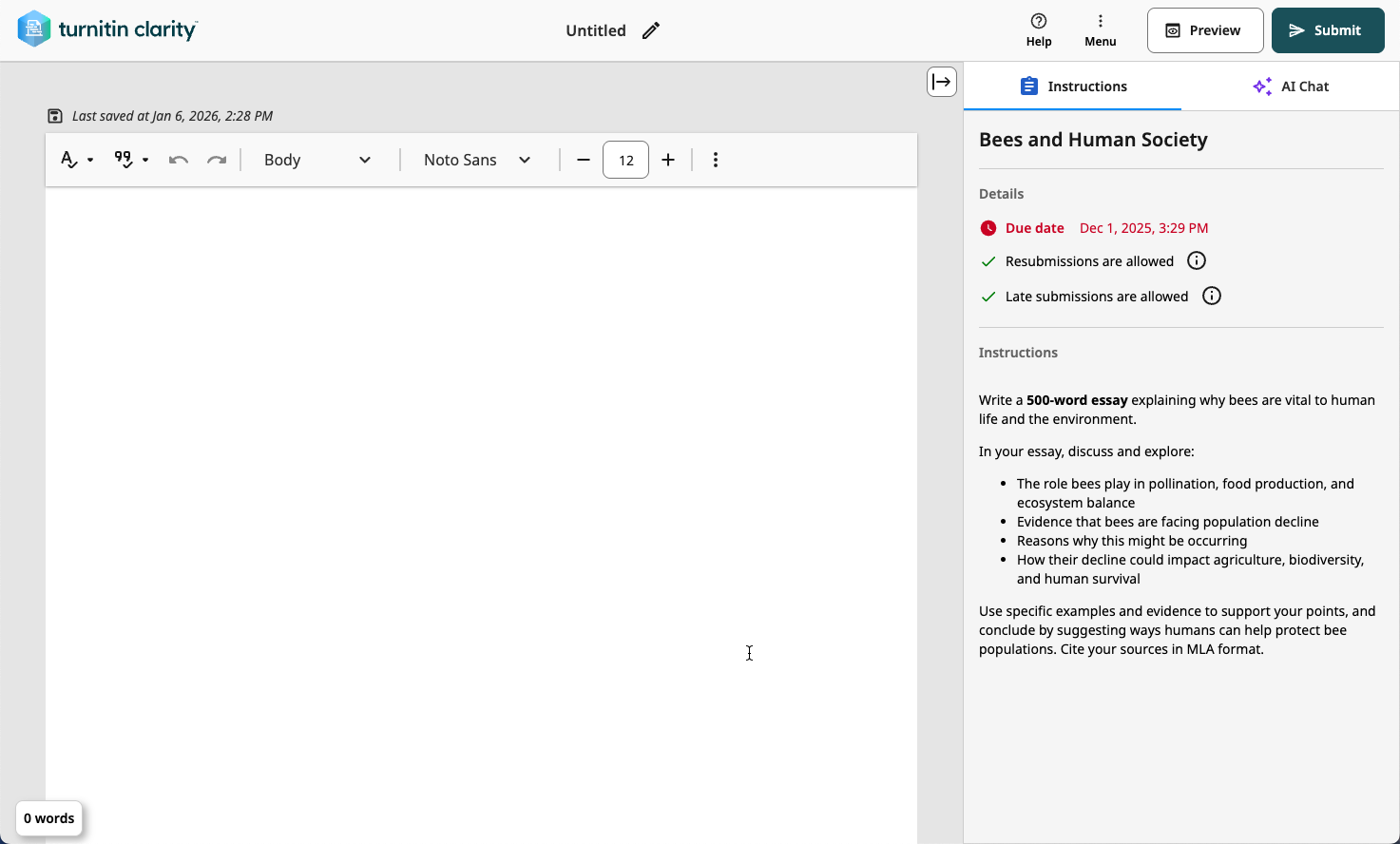Click the Instructions clipboard icon
This screenshot has width=1400, height=844.
[x=1029, y=86]
